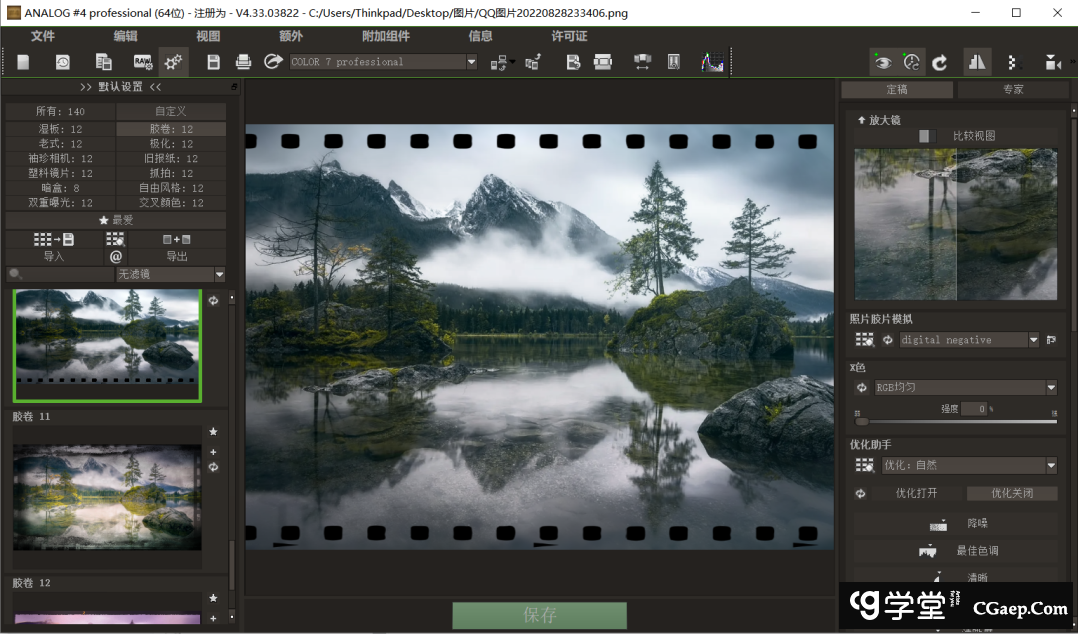Open the histogram icon in toolbar
Viewport: 1078px width, 634px height.
712,62
